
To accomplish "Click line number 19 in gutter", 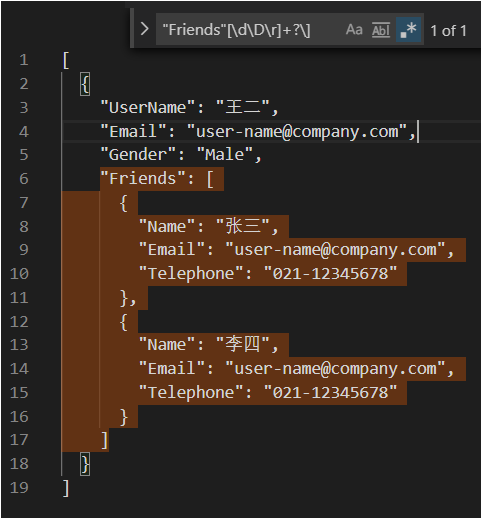I will point(19,488).
